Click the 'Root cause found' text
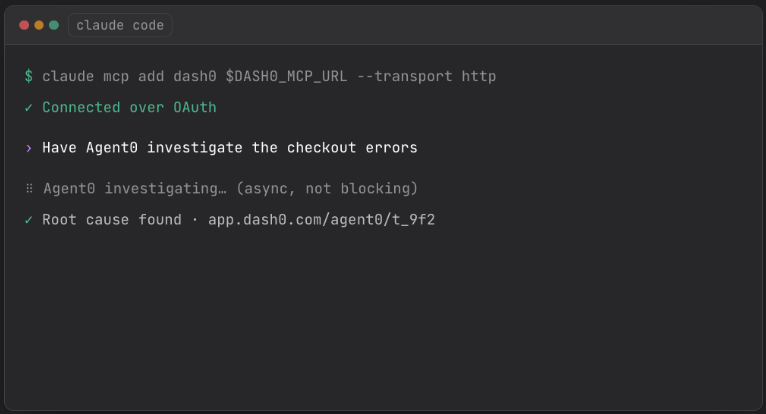766x414 pixels. [x=112, y=220]
